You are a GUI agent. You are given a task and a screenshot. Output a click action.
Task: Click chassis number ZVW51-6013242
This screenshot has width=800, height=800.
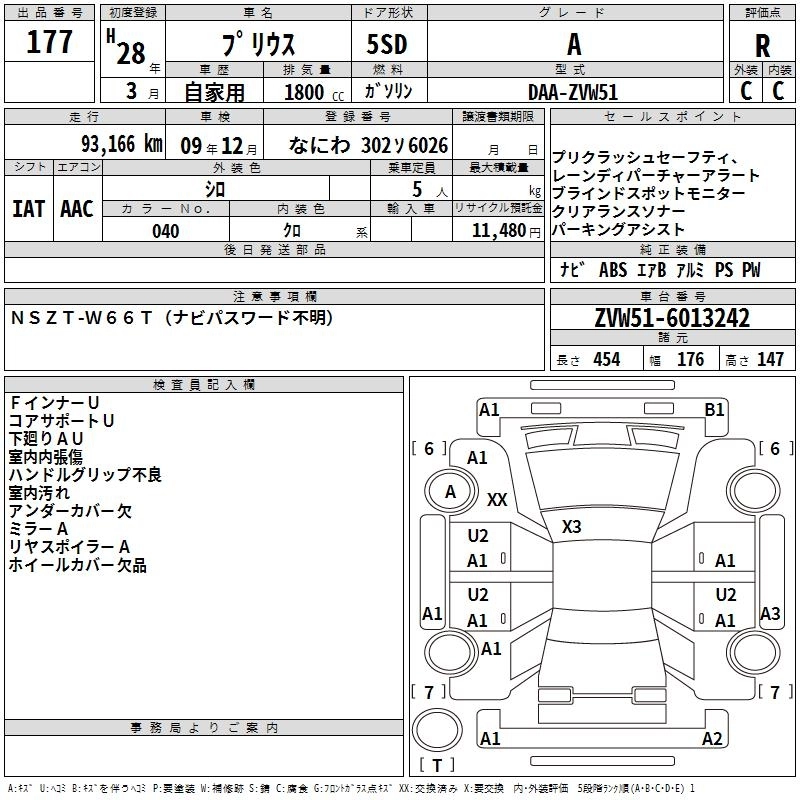pos(672,319)
